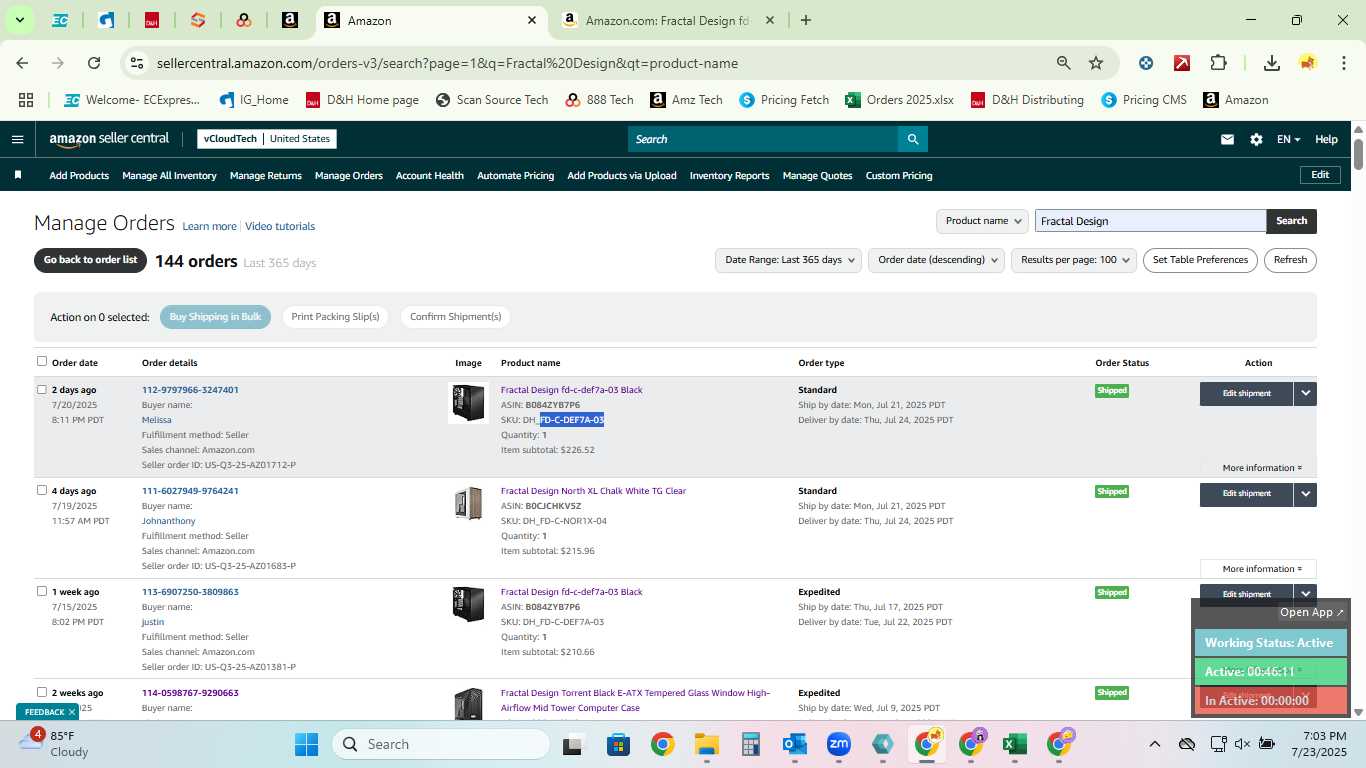Open the mail messages icon in Seller Central
Image resolution: width=1366 pixels, height=768 pixels.
1227,140
